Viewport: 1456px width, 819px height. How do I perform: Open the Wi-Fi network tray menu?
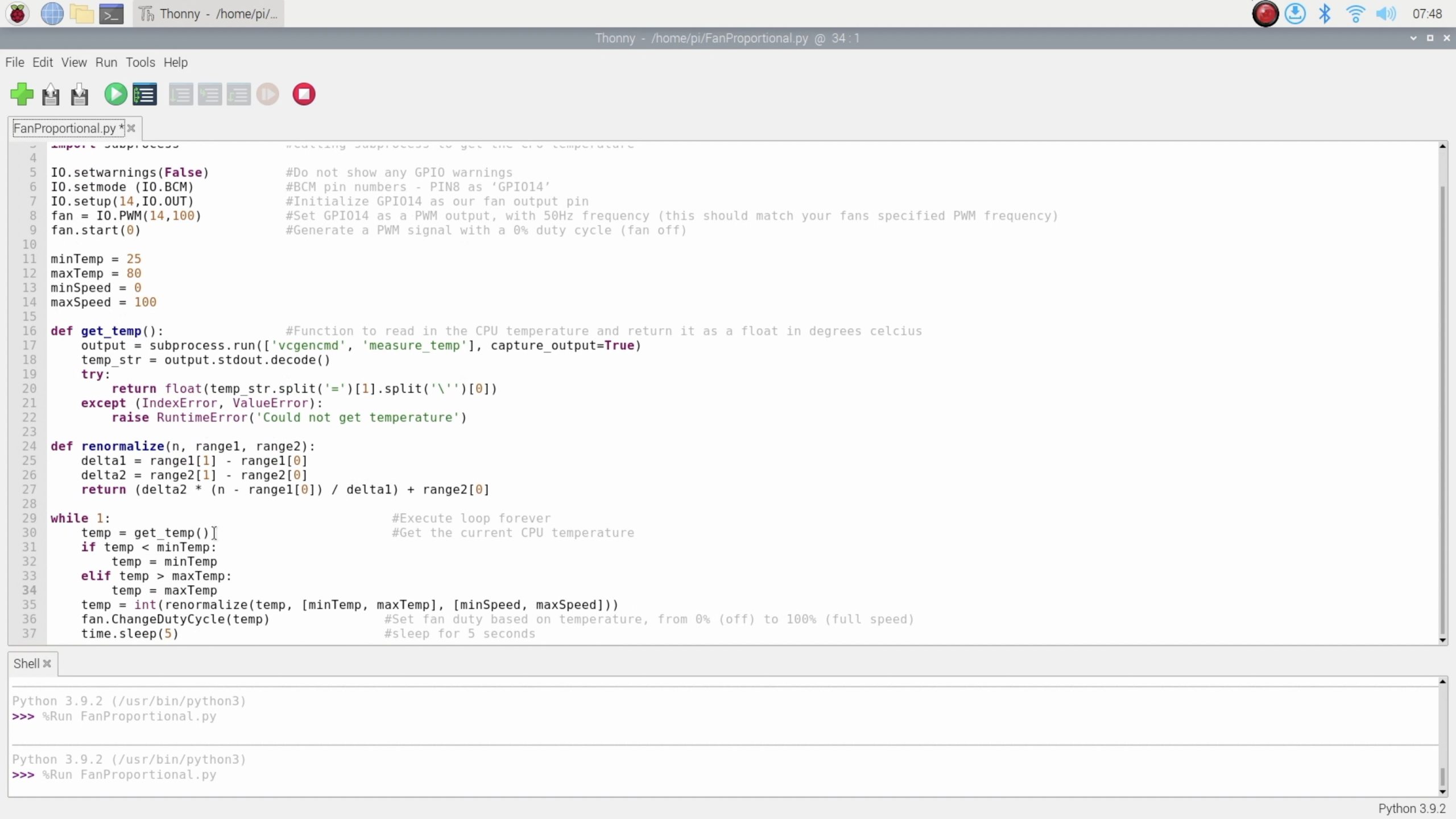tap(1355, 14)
